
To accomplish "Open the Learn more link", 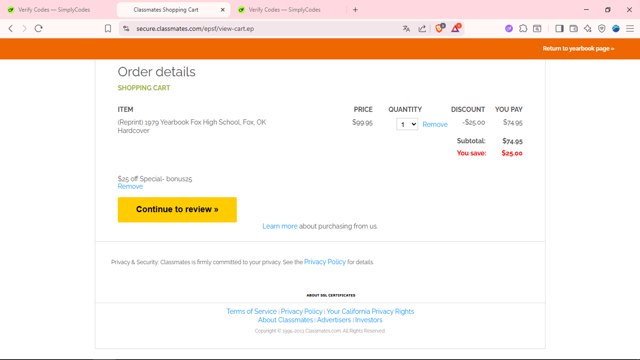I will (280, 226).
